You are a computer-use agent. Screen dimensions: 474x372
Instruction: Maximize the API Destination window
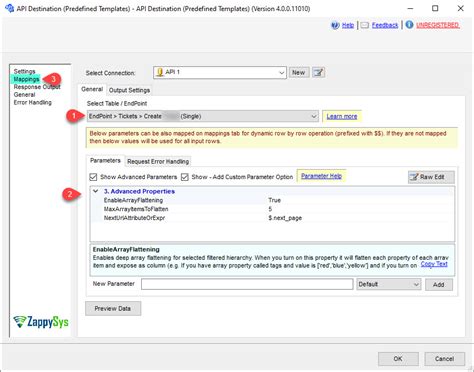[435, 8]
